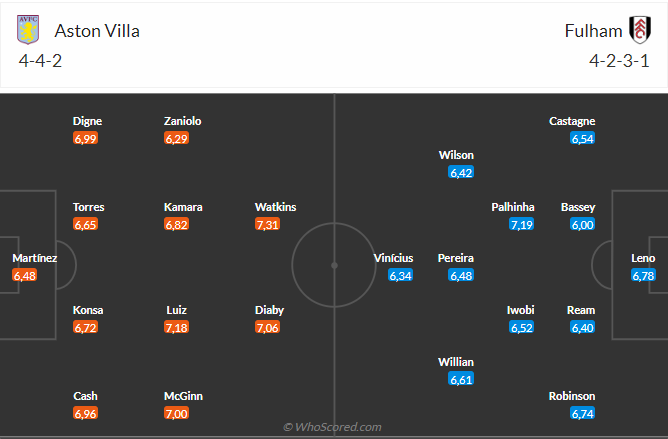Select Digne at left back

[87, 121]
